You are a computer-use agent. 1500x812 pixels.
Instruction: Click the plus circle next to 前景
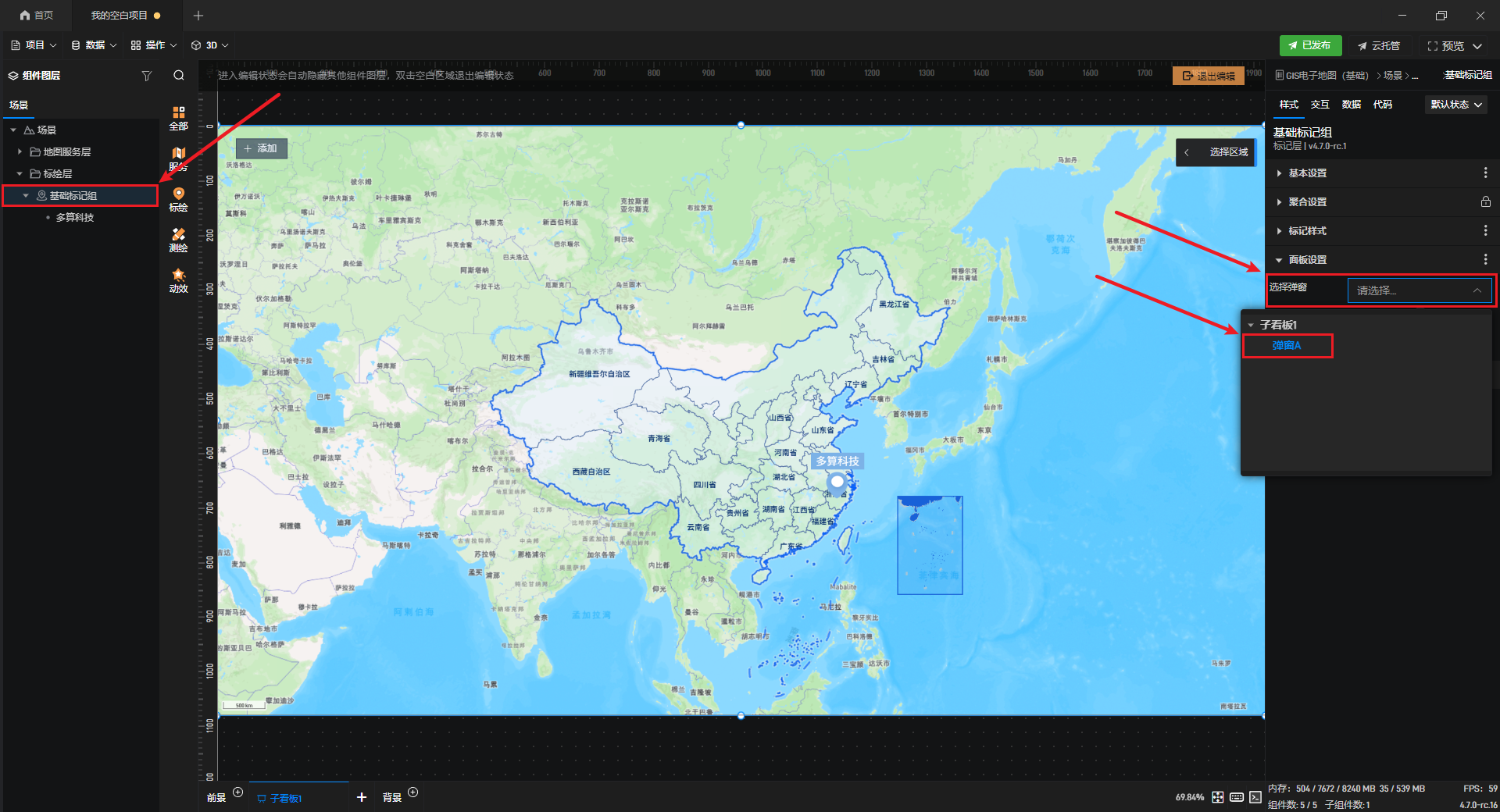(238, 792)
